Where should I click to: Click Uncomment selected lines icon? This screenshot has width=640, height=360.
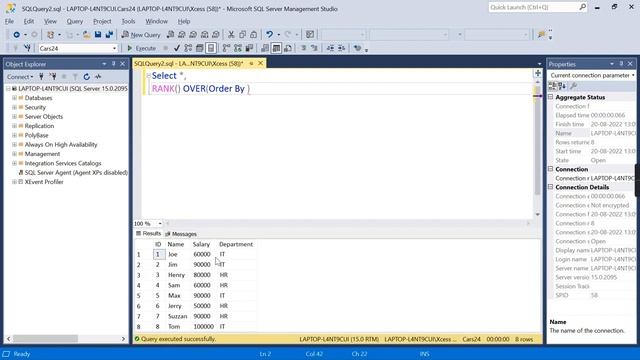click(314, 48)
